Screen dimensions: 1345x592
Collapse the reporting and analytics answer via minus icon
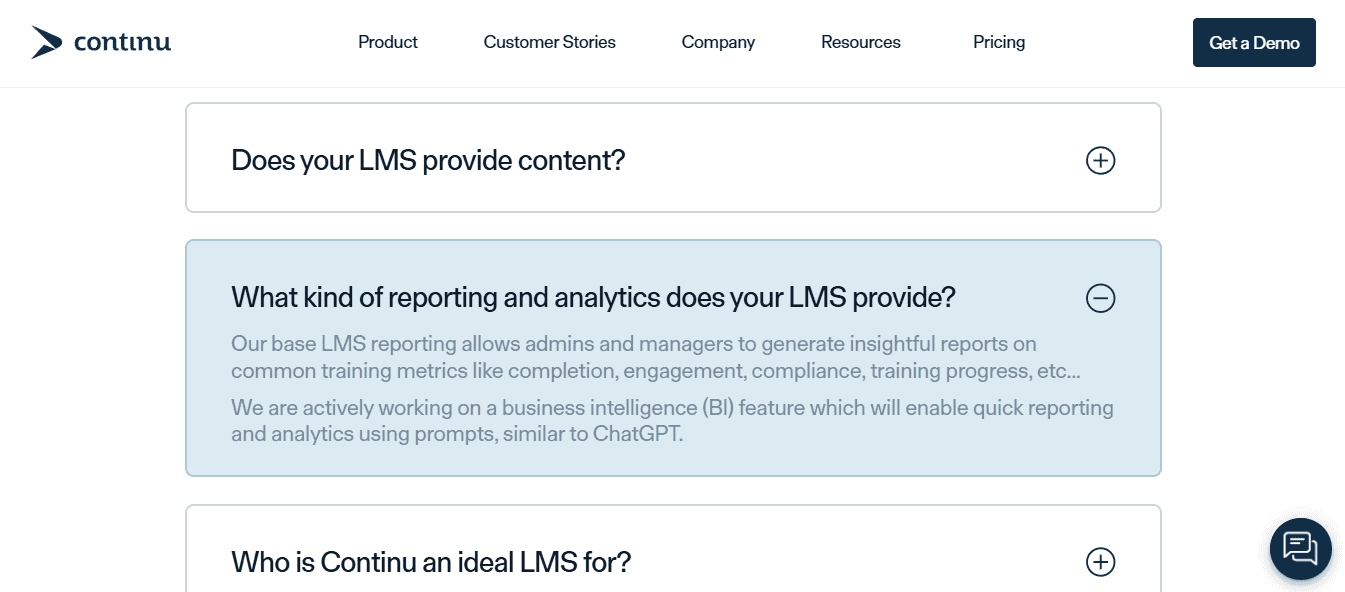1100,298
